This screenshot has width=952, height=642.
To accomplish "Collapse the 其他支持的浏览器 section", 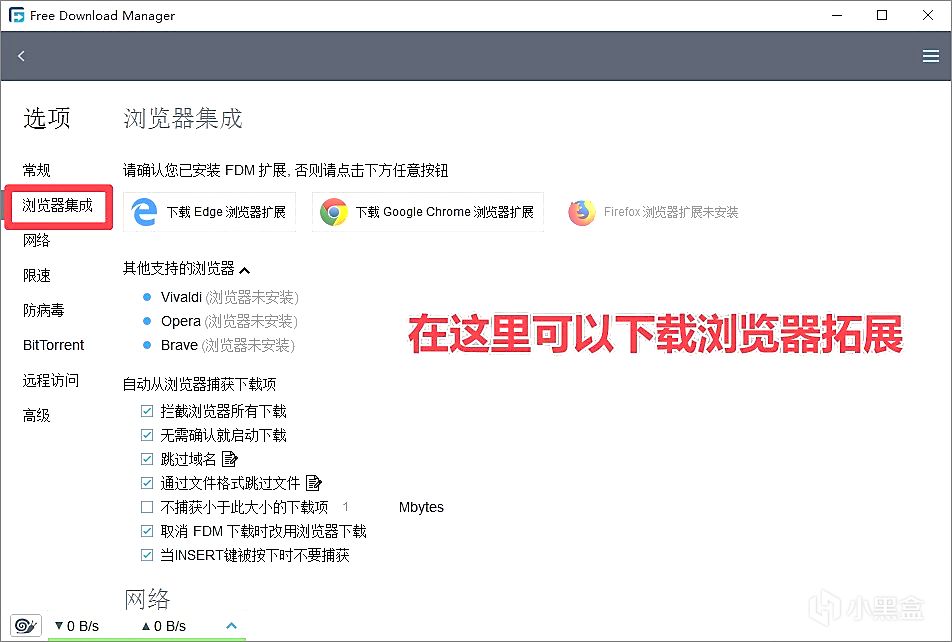I will 245,270.
